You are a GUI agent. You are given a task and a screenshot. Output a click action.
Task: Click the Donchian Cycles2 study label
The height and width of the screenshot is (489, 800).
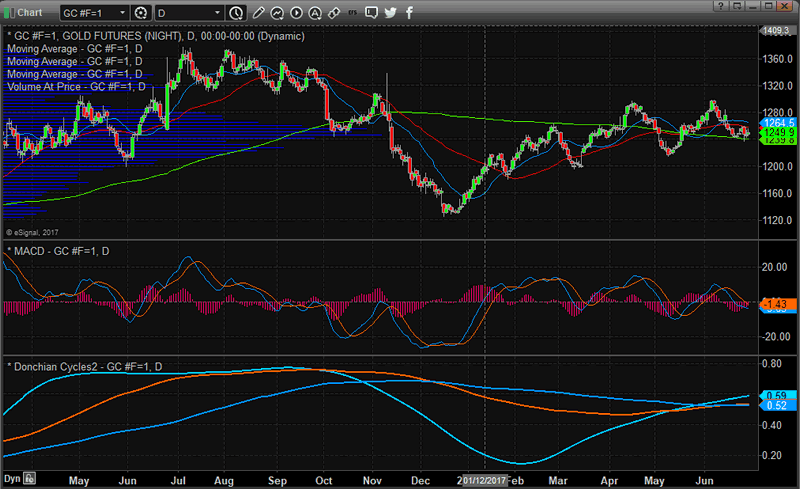84,367
